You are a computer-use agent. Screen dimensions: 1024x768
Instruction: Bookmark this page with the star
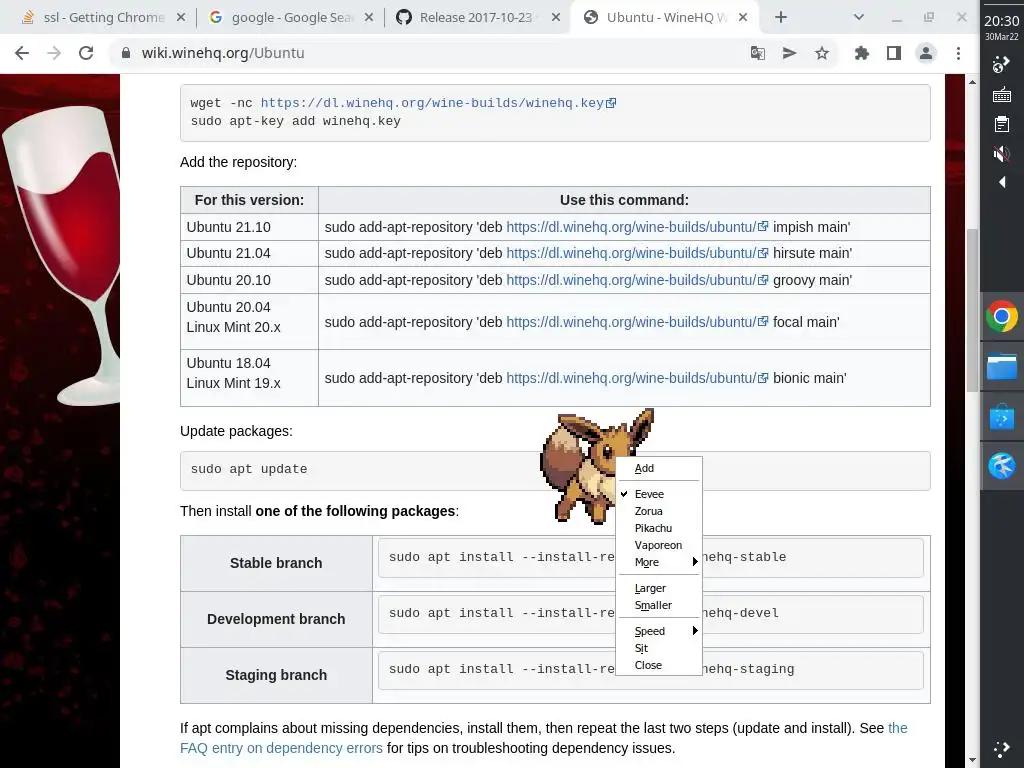click(822, 53)
